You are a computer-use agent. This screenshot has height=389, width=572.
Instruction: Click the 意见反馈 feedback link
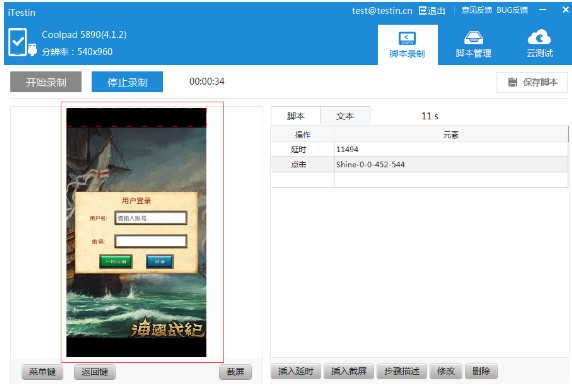(x=476, y=10)
